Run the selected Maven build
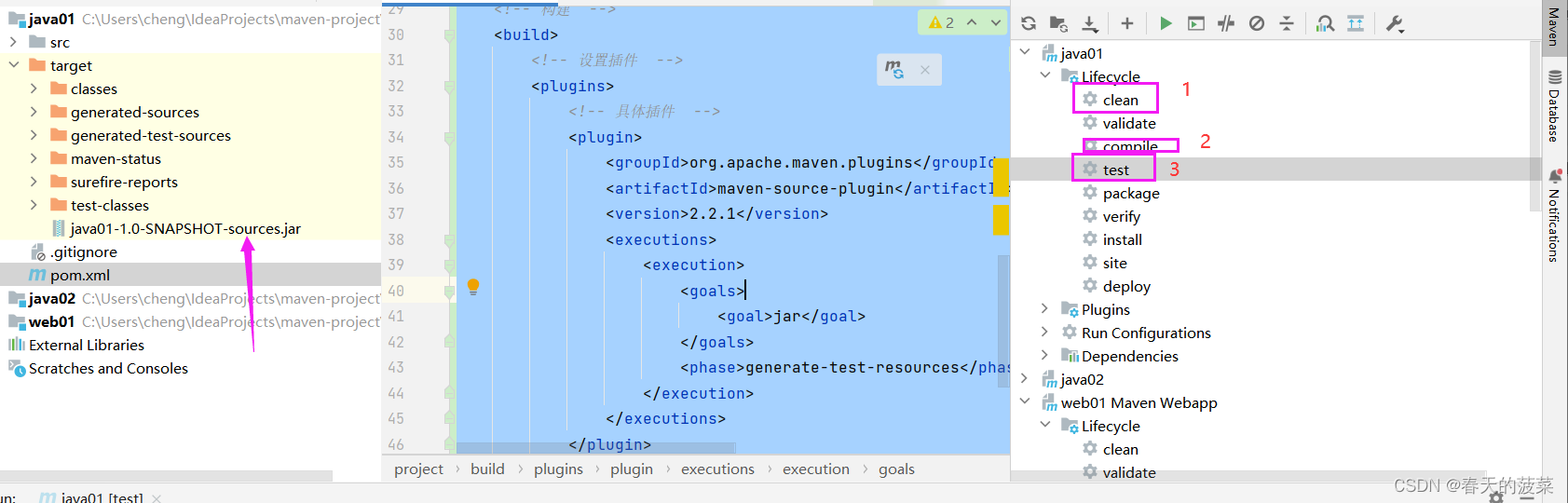 click(x=1166, y=23)
